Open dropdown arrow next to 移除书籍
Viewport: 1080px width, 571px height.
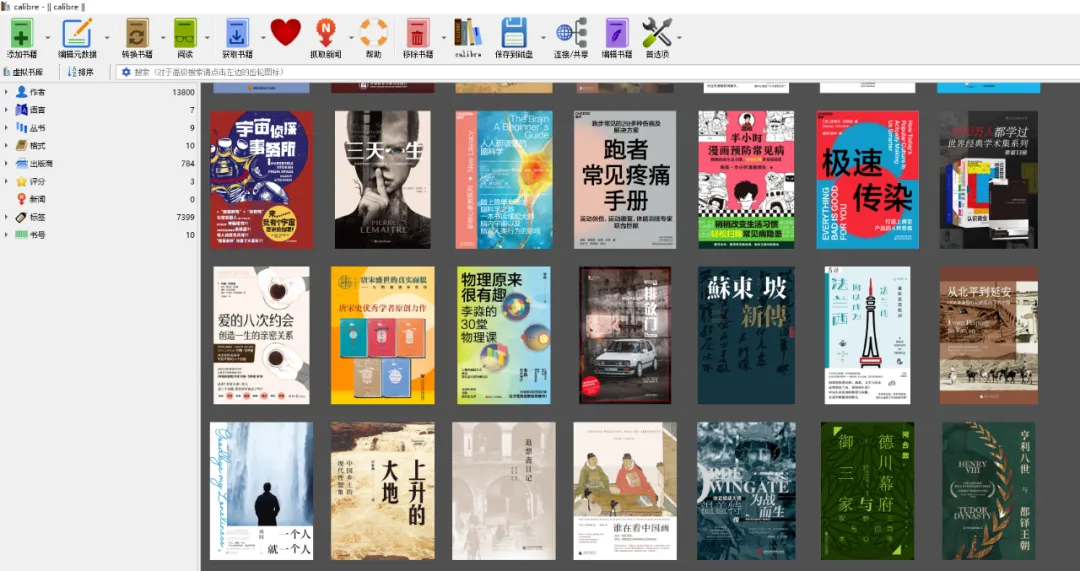444,37
